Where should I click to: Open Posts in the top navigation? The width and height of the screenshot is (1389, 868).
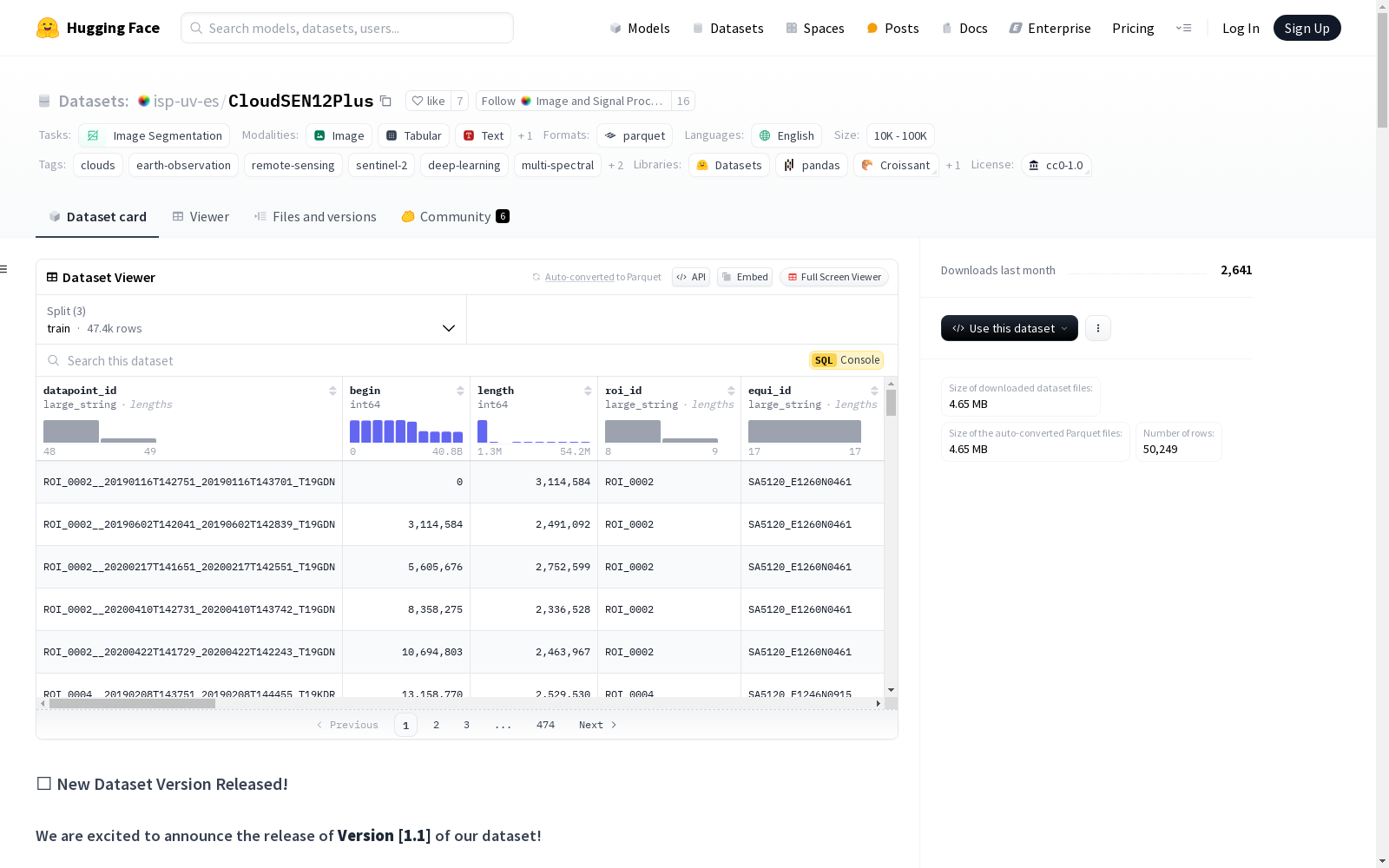click(x=892, y=28)
